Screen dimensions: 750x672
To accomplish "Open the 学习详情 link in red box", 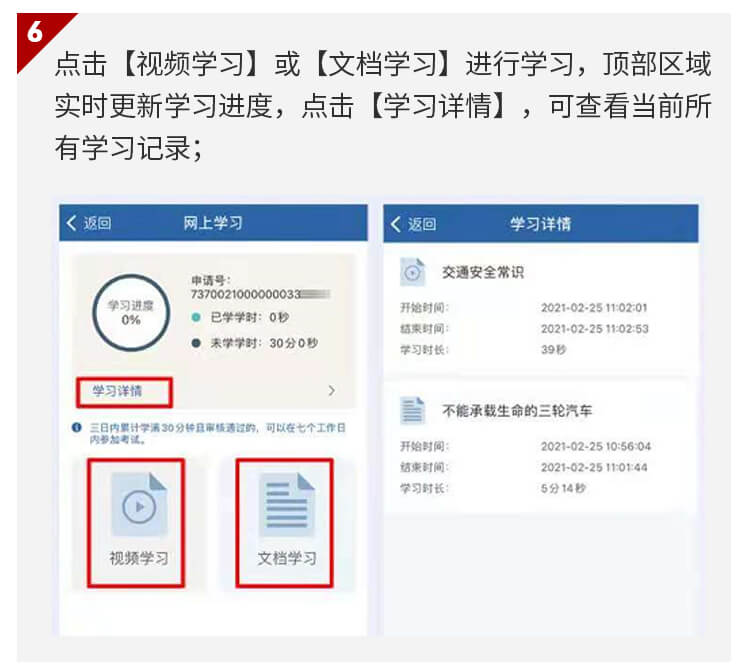I will (118, 391).
